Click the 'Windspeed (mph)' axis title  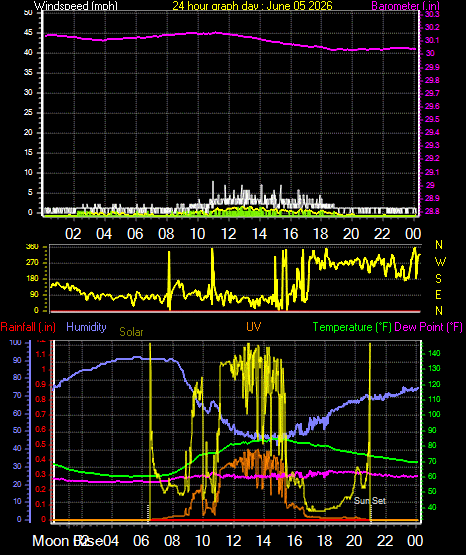pos(76,6)
